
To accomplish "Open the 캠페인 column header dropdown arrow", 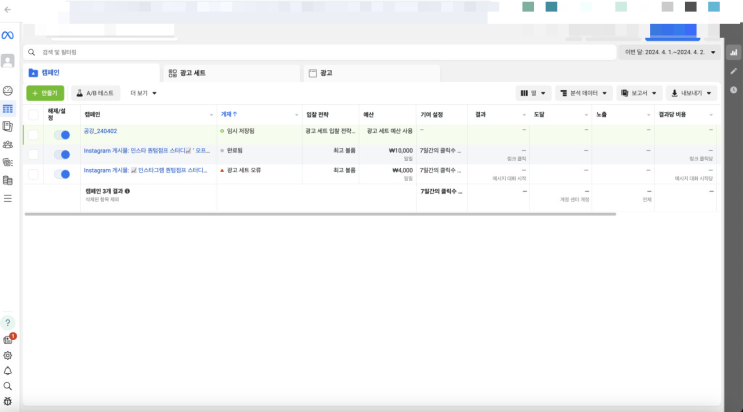I will point(211,115).
